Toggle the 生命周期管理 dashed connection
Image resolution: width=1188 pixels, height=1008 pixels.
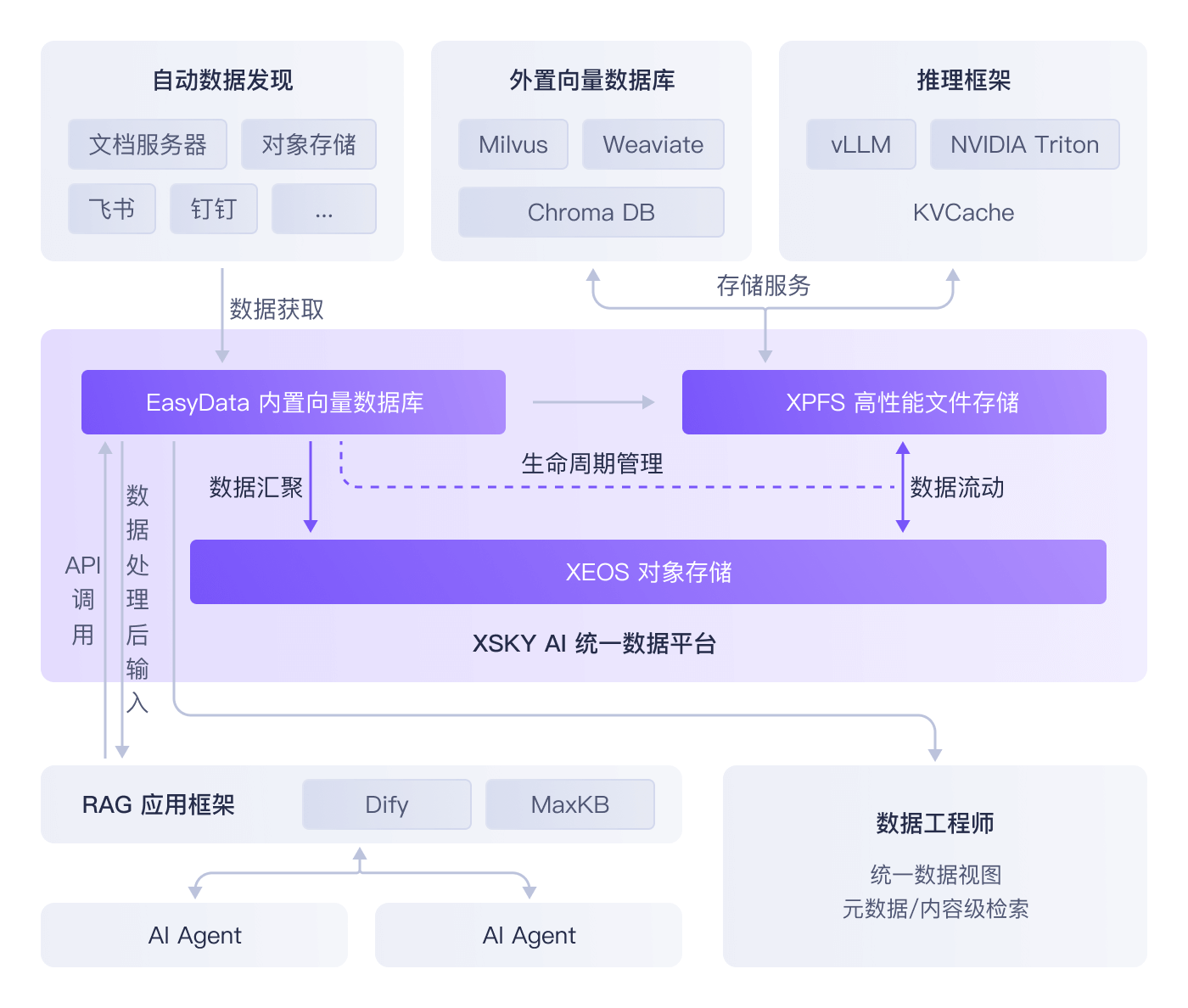click(x=594, y=464)
